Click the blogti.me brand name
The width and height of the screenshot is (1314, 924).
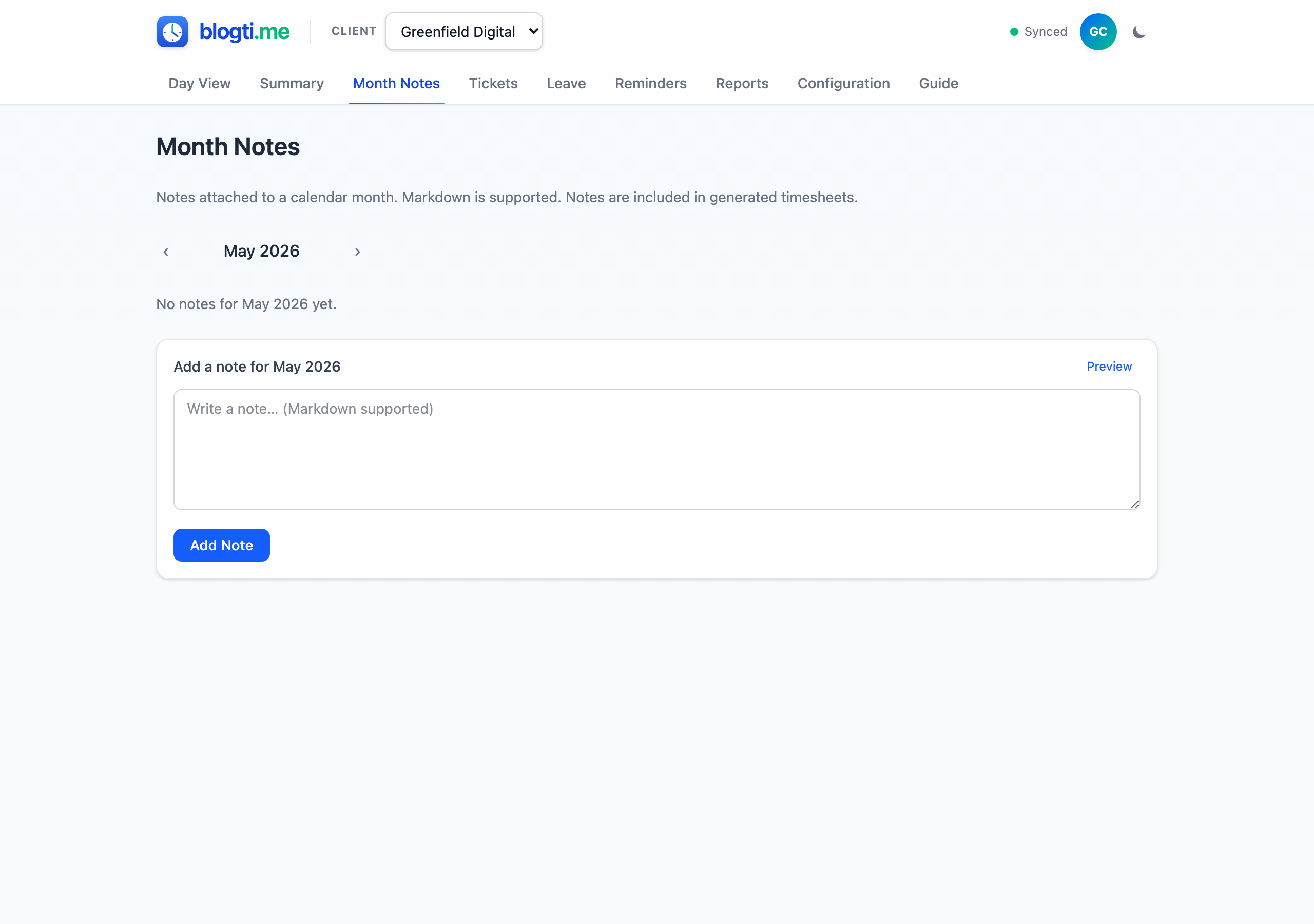pos(244,31)
